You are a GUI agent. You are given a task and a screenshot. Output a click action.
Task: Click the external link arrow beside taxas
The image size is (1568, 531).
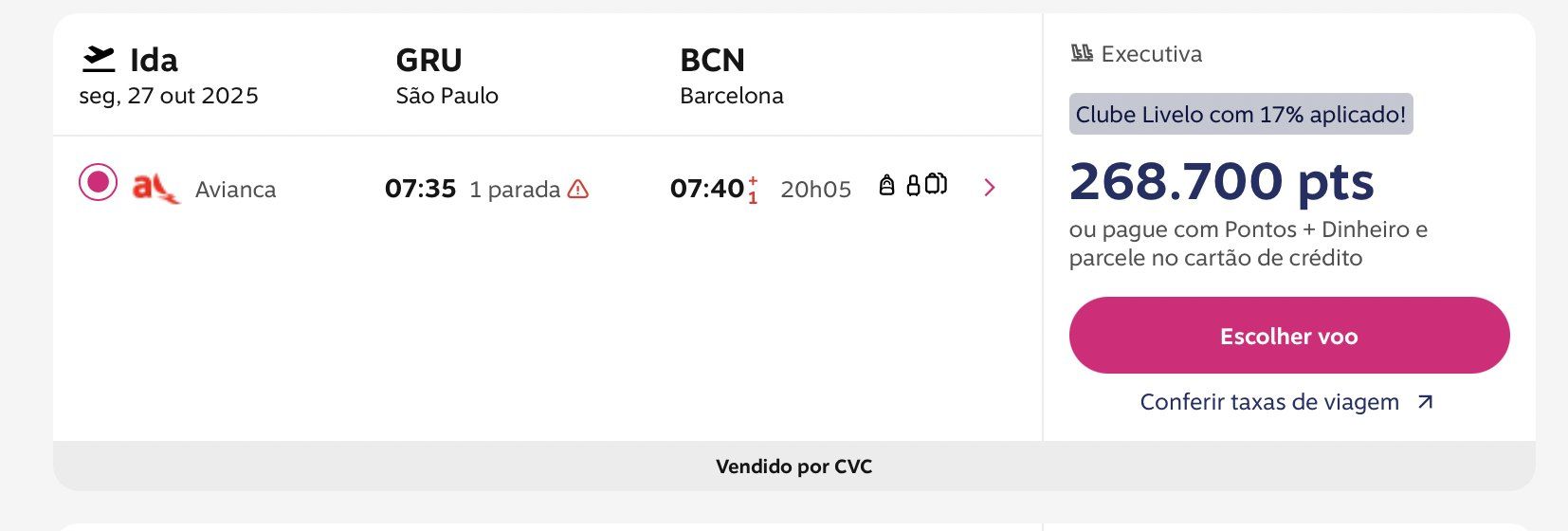(x=1424, y=403)
